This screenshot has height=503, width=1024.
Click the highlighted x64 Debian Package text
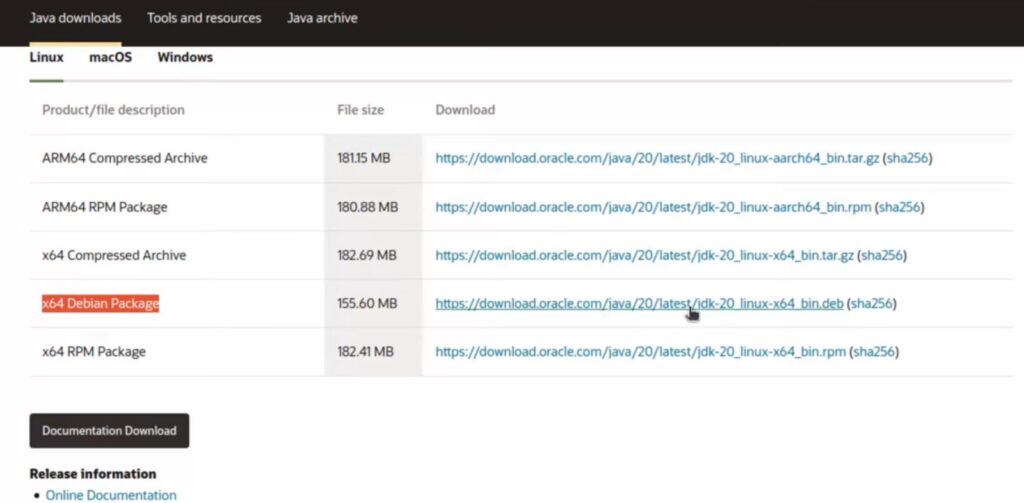(100, 304)
